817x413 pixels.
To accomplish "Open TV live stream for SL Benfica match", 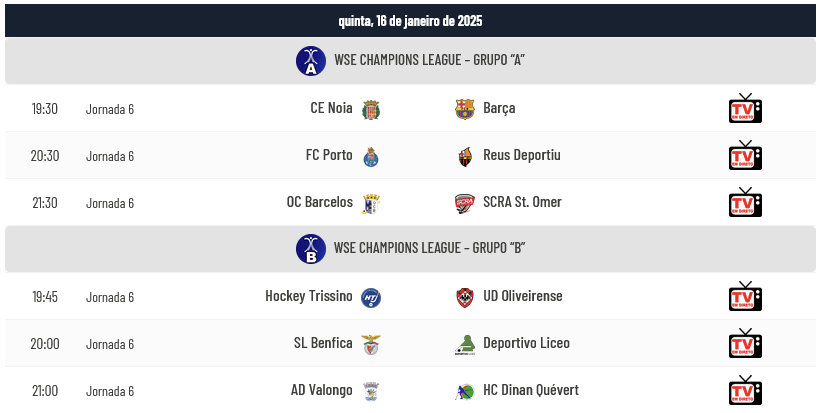I will (x=745, y=343).
